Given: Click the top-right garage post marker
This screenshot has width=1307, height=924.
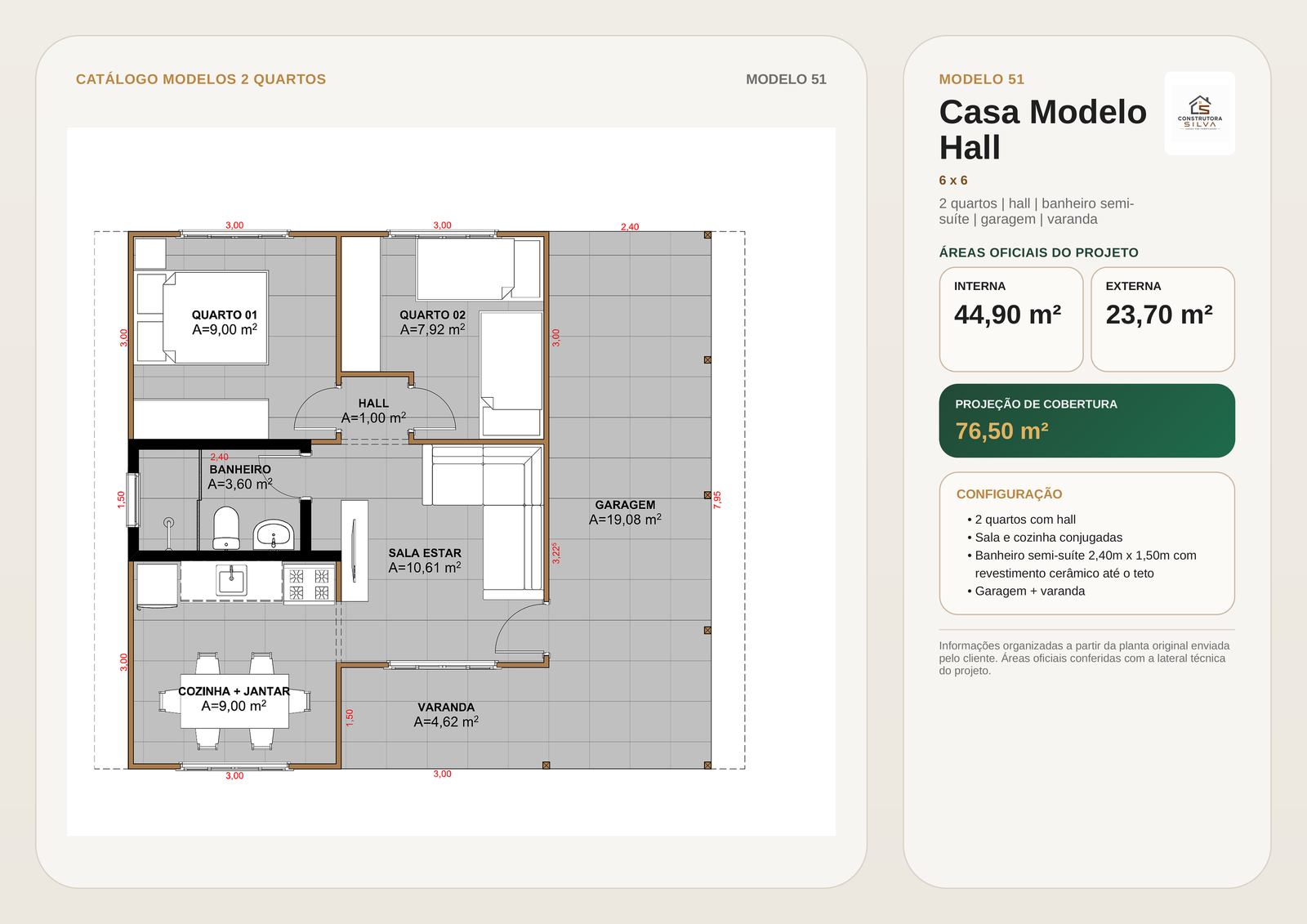Looking at the screenshot, I should pos(707,235).
